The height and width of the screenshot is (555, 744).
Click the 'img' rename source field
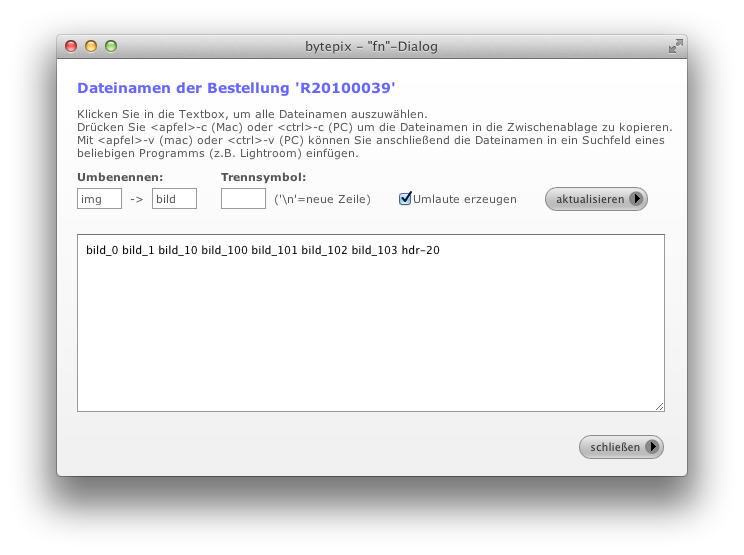coord(99,199)
